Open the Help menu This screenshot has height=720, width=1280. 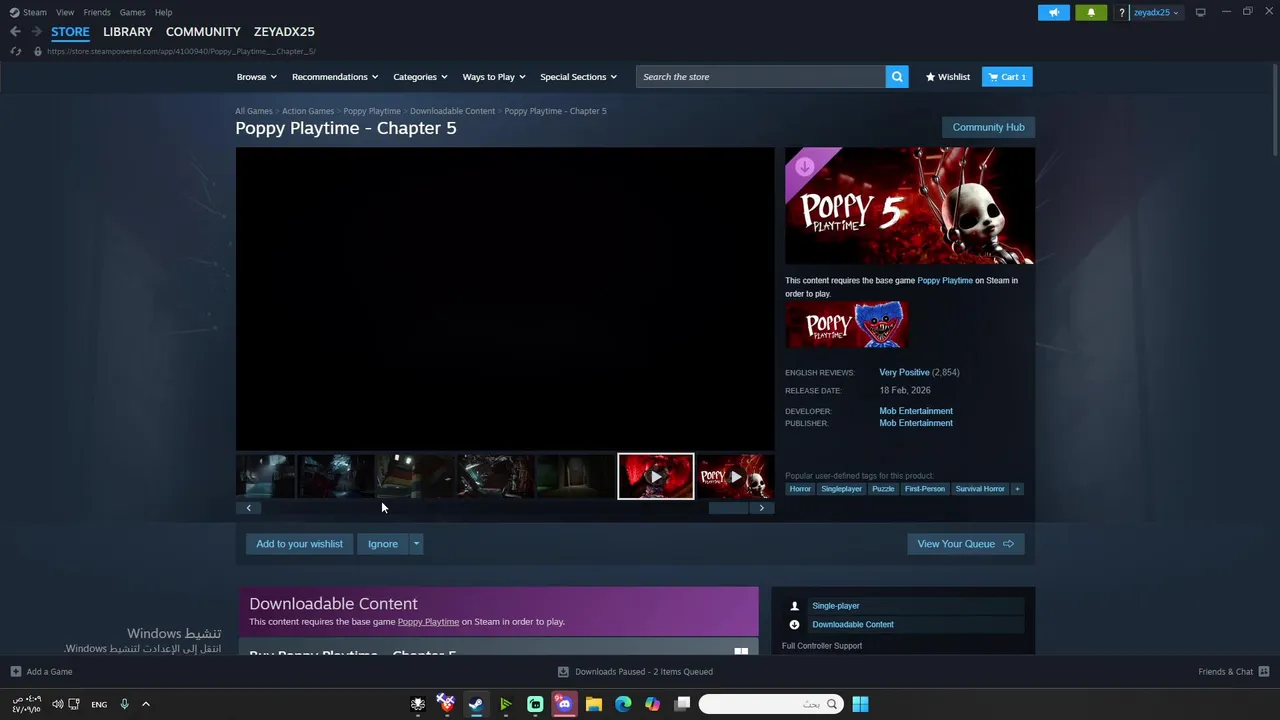point(163,12)
